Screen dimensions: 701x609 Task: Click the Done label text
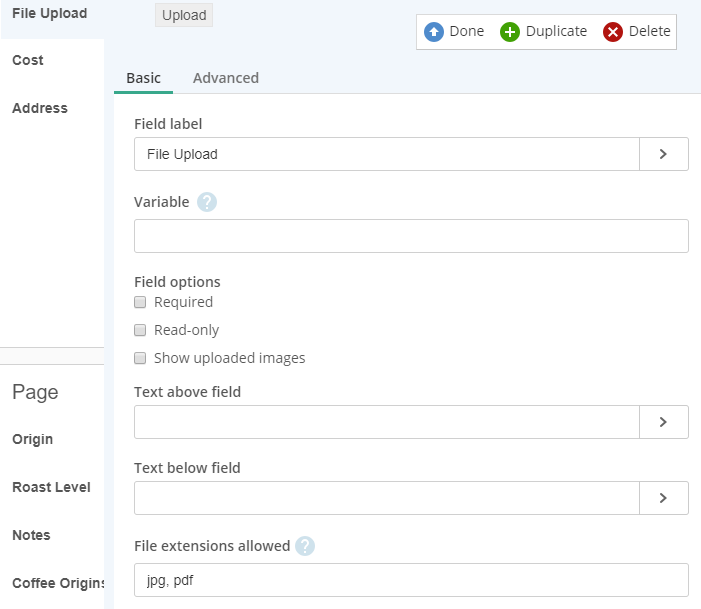(x=467, y=31)
